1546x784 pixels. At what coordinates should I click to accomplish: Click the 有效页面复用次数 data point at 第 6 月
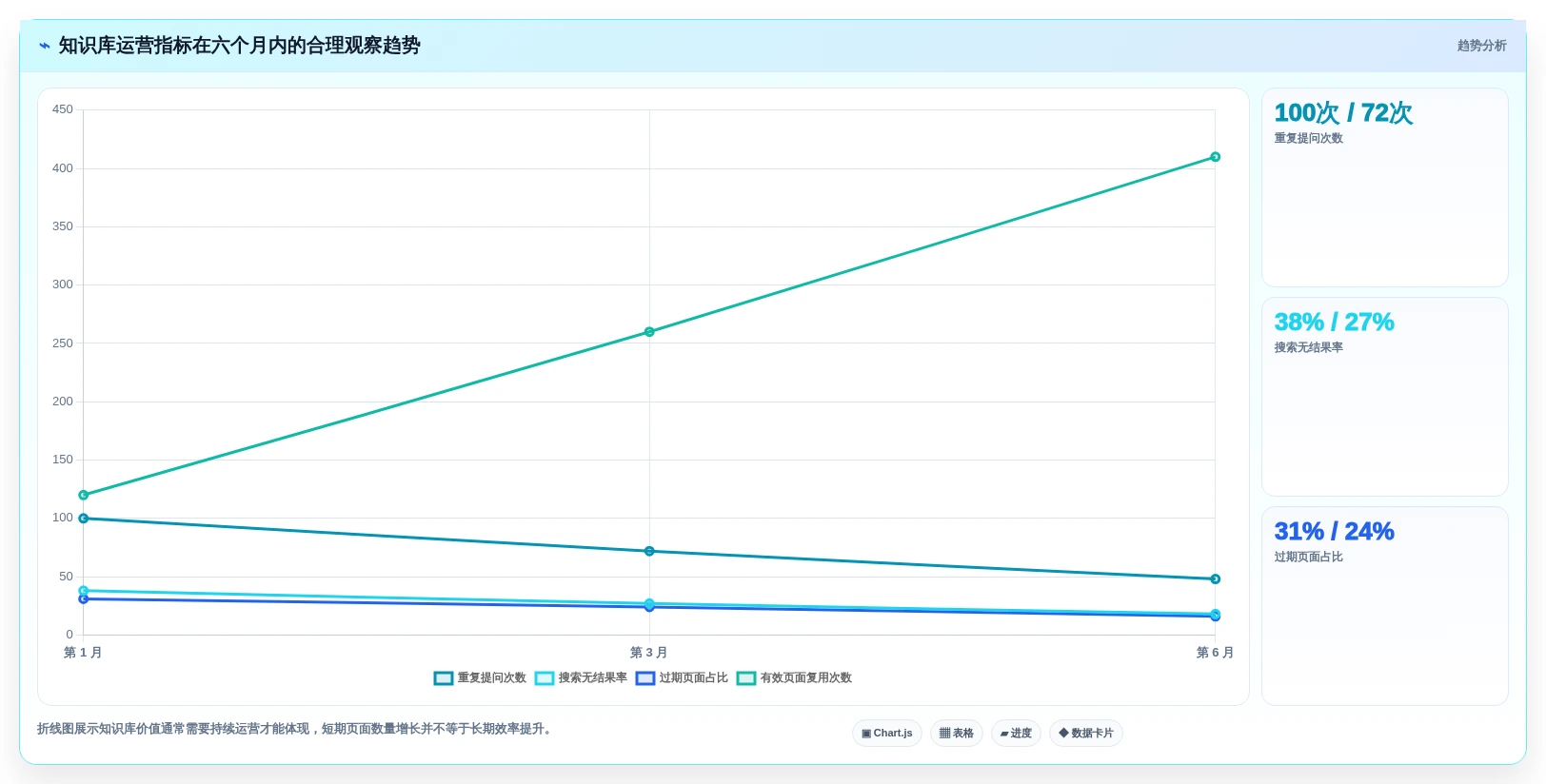1215,157
